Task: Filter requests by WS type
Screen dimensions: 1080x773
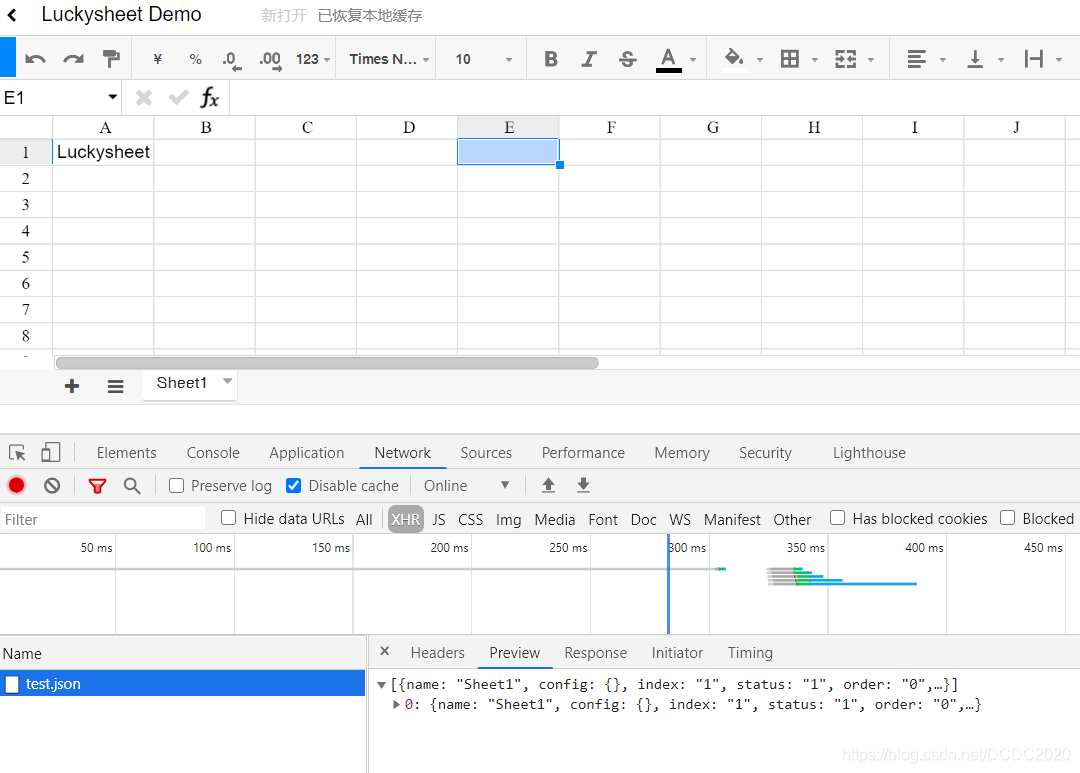Action: point(680,519)
